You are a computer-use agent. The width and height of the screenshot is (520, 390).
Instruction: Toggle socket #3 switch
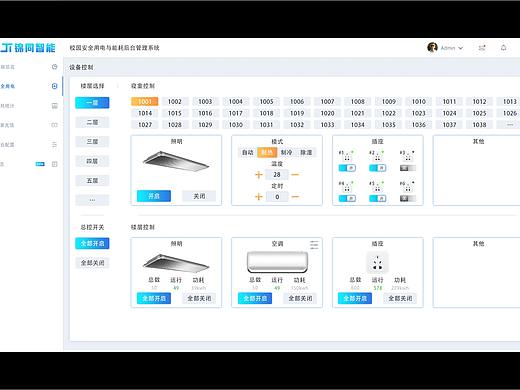408,168
